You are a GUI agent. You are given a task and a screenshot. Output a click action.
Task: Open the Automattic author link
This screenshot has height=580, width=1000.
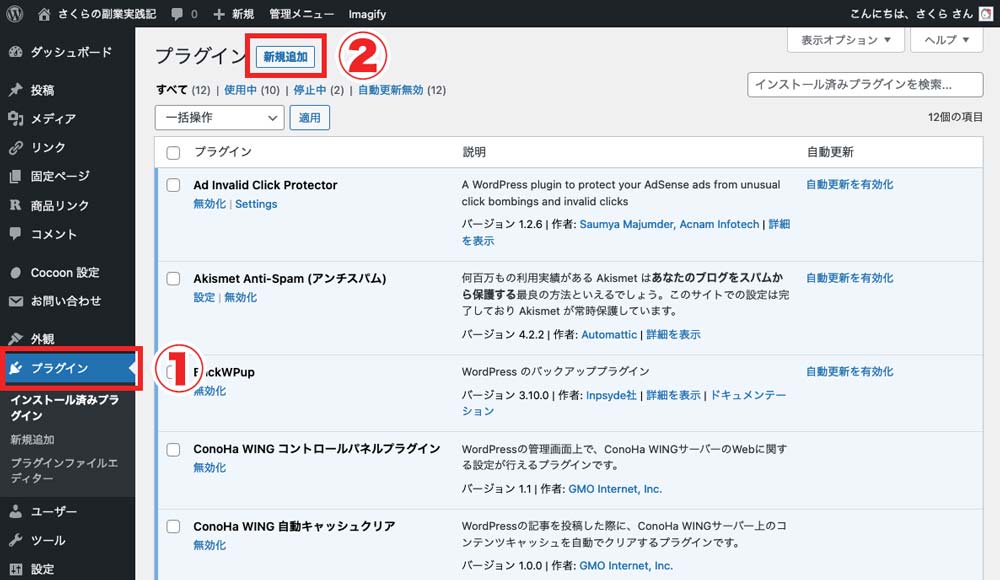pos(609,334)
